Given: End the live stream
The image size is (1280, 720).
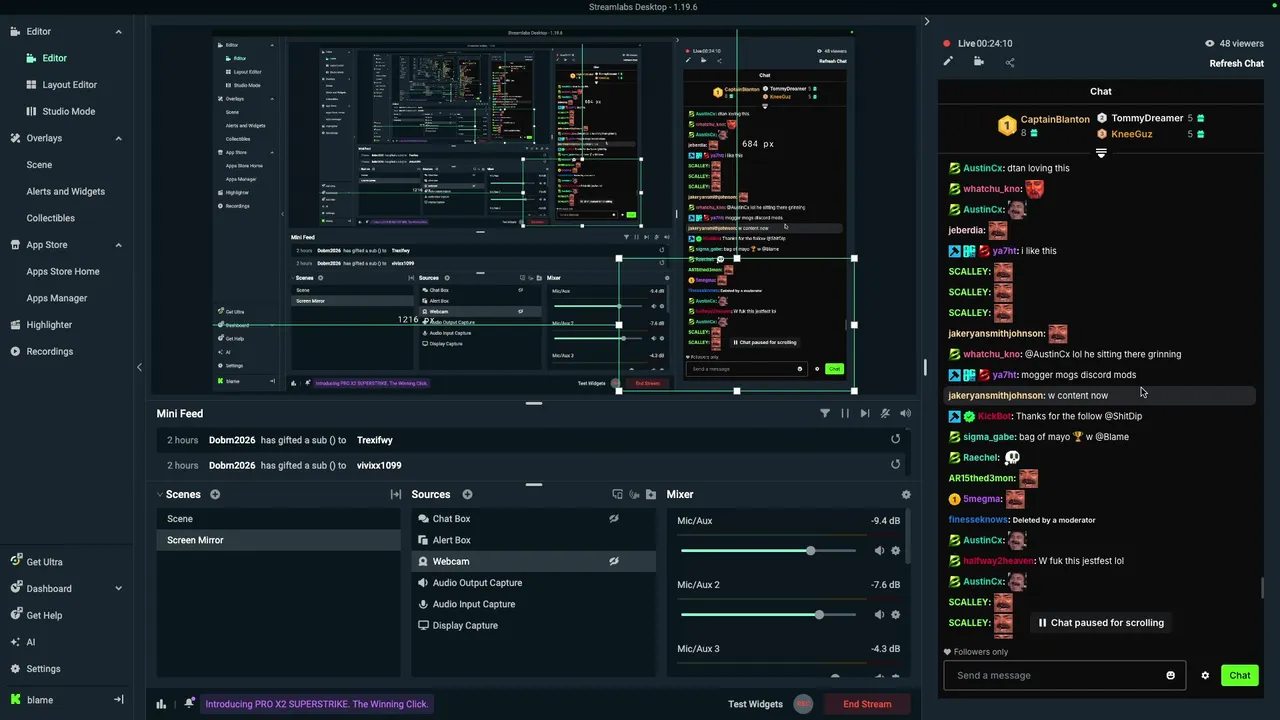Looking at the screenshot, I should (x=867, y=704).
